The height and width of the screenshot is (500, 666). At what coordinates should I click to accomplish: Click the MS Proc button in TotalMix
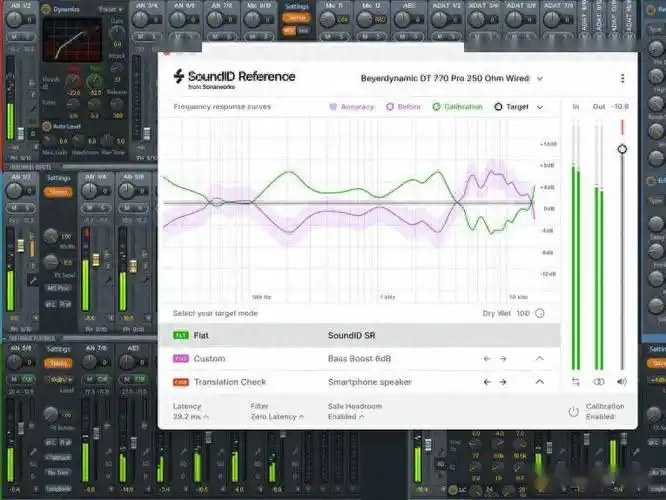(59, 288)
